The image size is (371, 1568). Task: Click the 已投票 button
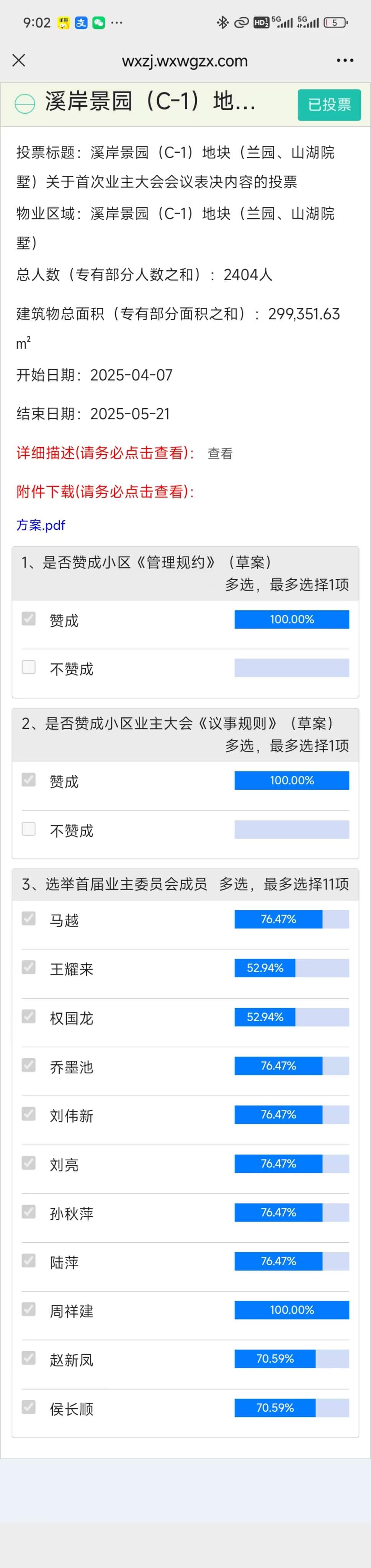[x=329, y=105]
